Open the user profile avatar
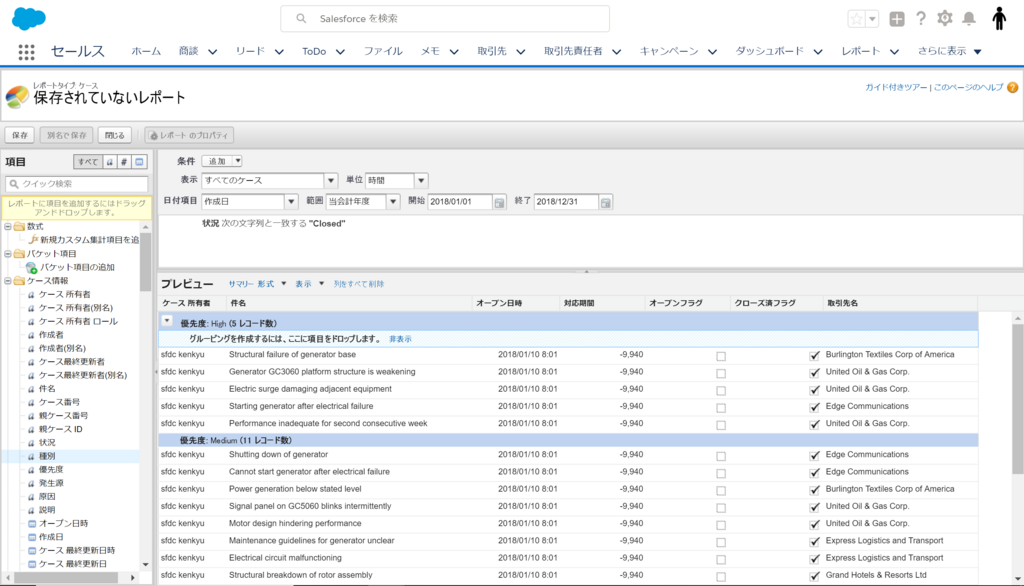1024x586 pixels. [x=999, y=19]
